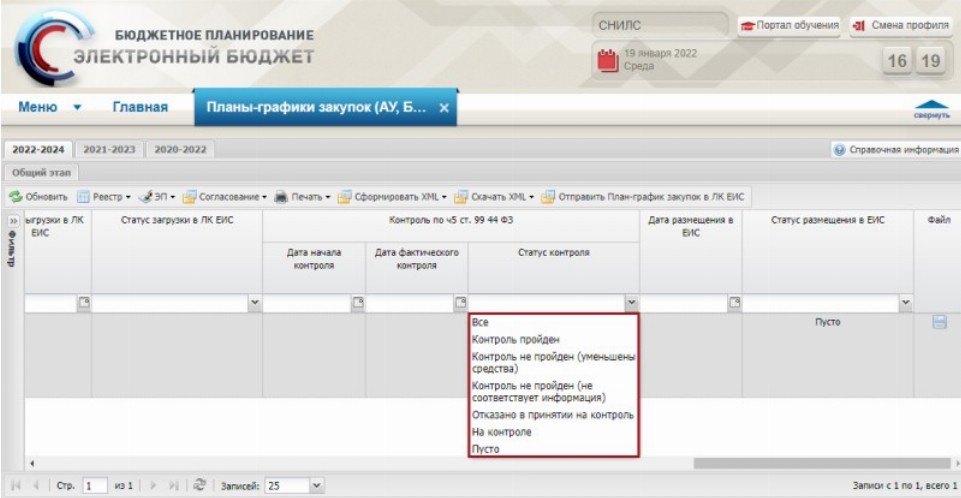961x498 pixels.
Task: Click the Обновить refresh icon
Action: [x=15, y=196]
